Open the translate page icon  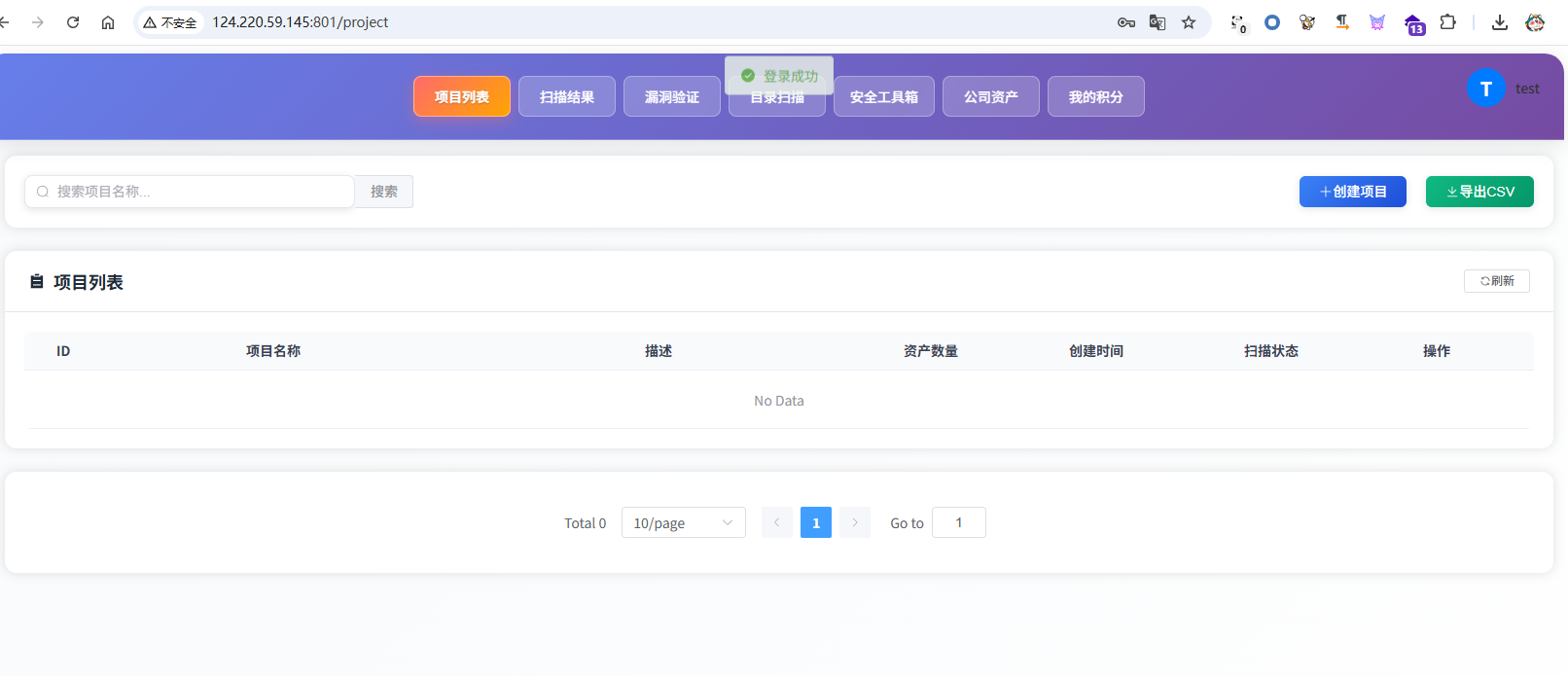(x=1158, y=22)
